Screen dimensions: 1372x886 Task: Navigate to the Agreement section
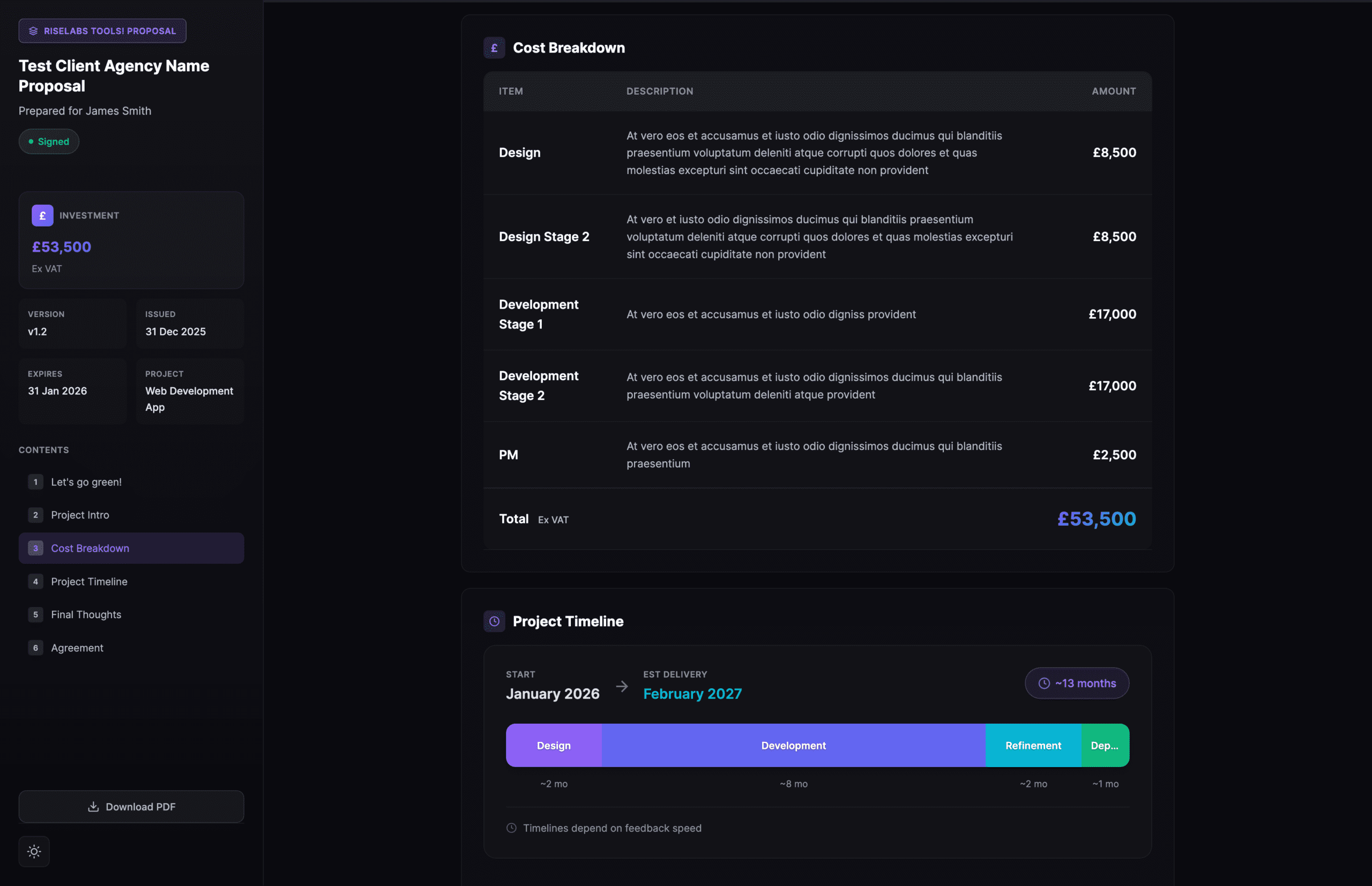point(77,647)
